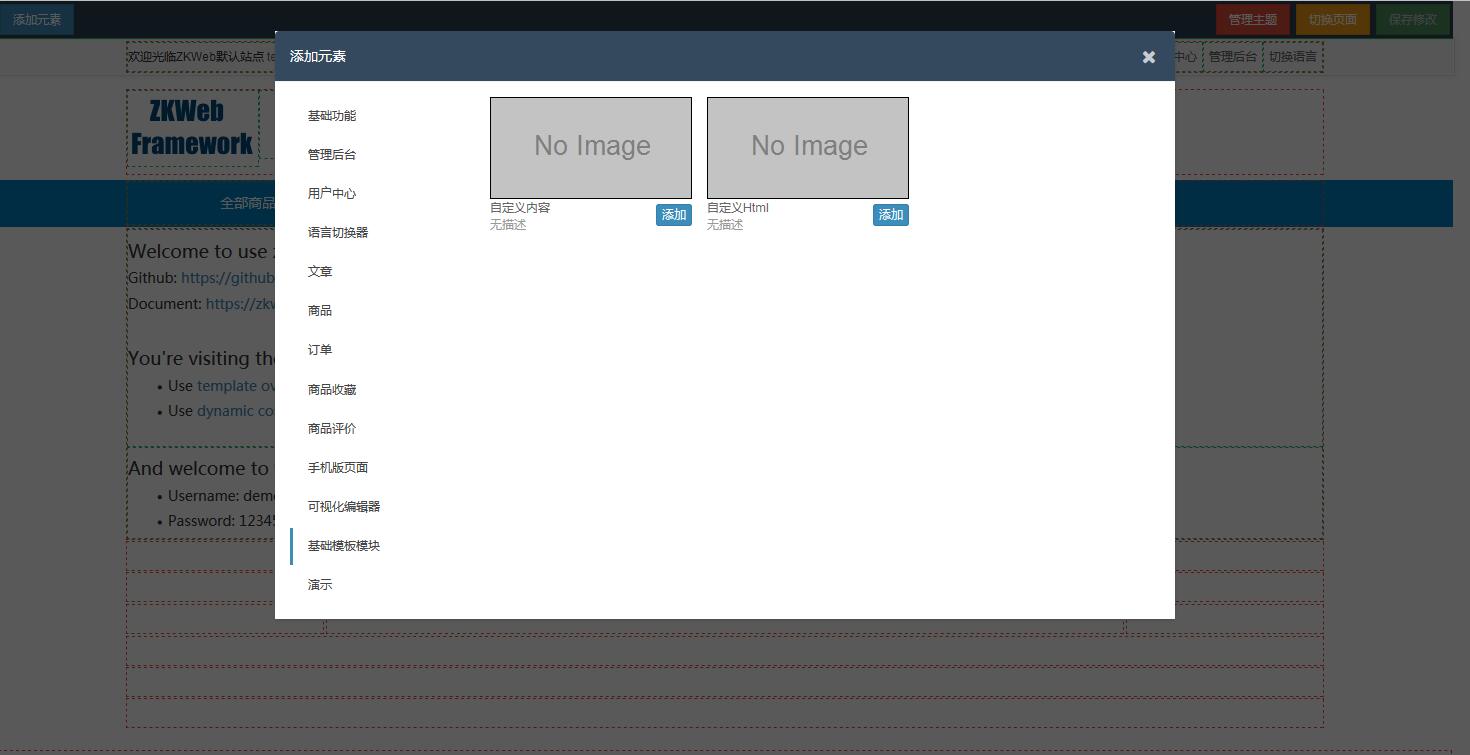Click the 自定义内容 element title
The image size is (1470, 755).
(520, 208)
